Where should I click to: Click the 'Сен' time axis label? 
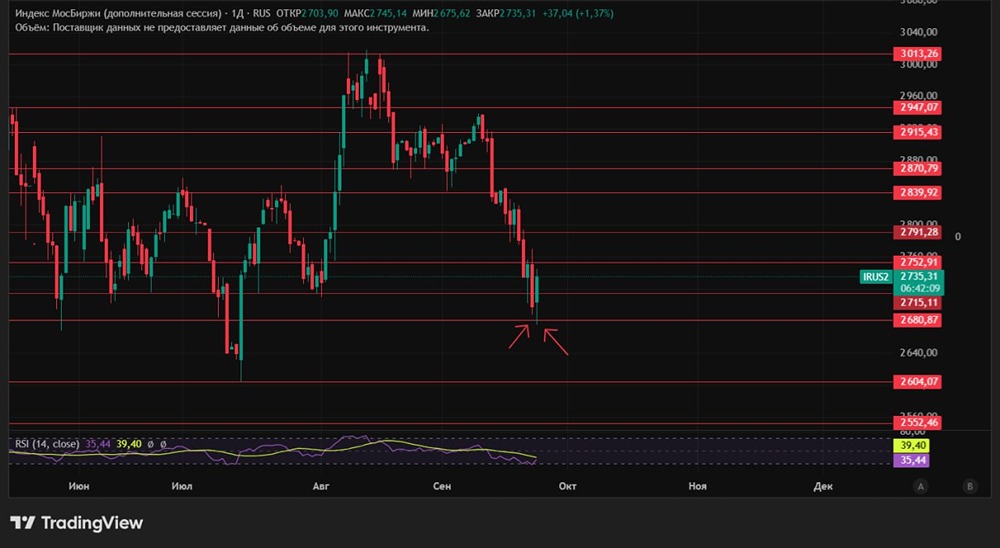[442, 486]
